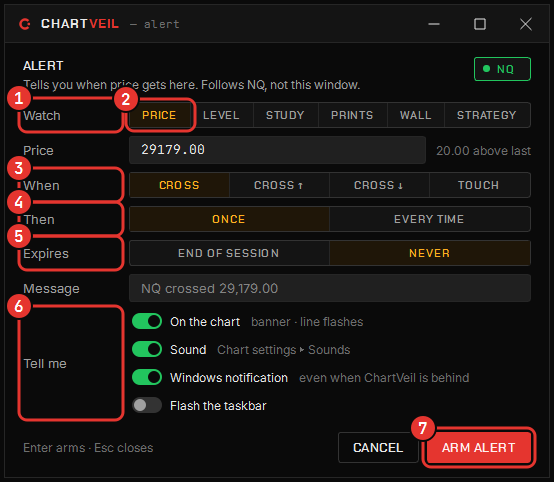Screen dimensions: 554x482
Task: Click 'even when ChartVeil is behind' text
Action: pyautogui.click(x=384, y=378)
